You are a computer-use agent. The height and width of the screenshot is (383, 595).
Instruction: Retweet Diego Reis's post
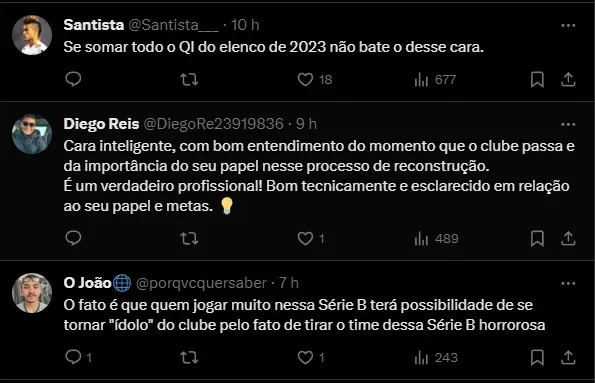(189, 238)
